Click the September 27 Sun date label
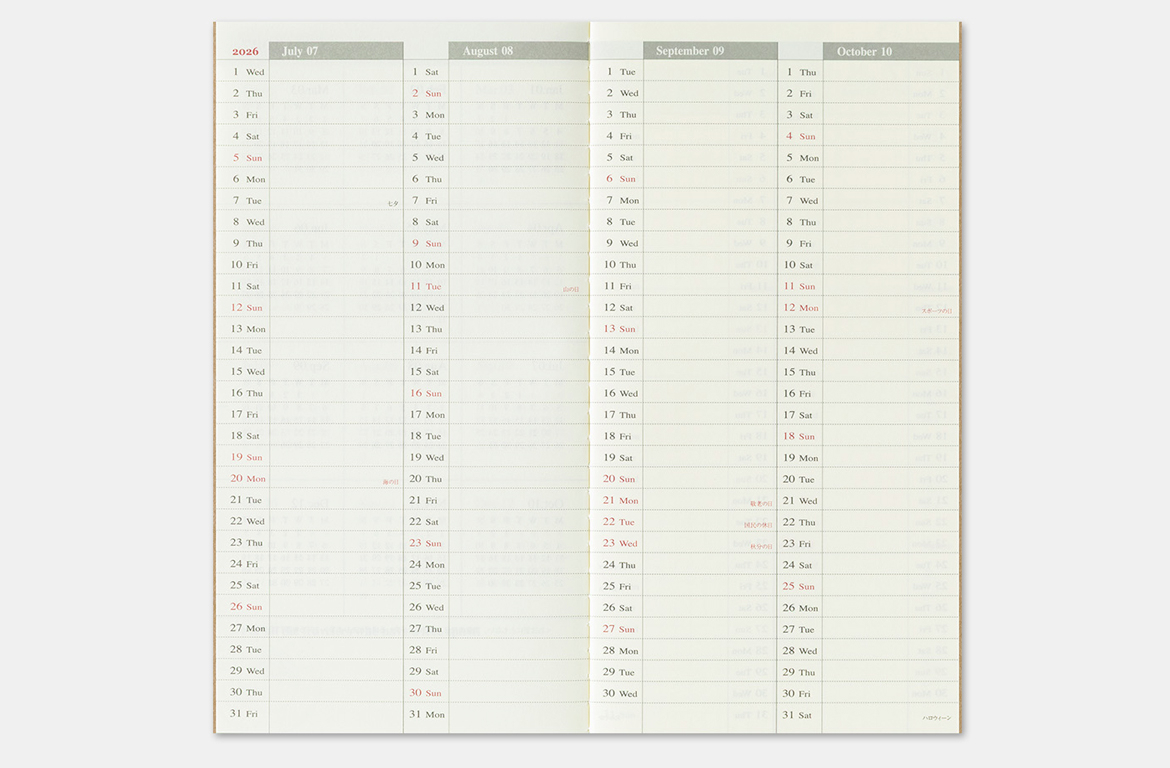Image resolution: width=1170 pixels, height=768 pixels. pyautogui.click(x=619, y=628)
